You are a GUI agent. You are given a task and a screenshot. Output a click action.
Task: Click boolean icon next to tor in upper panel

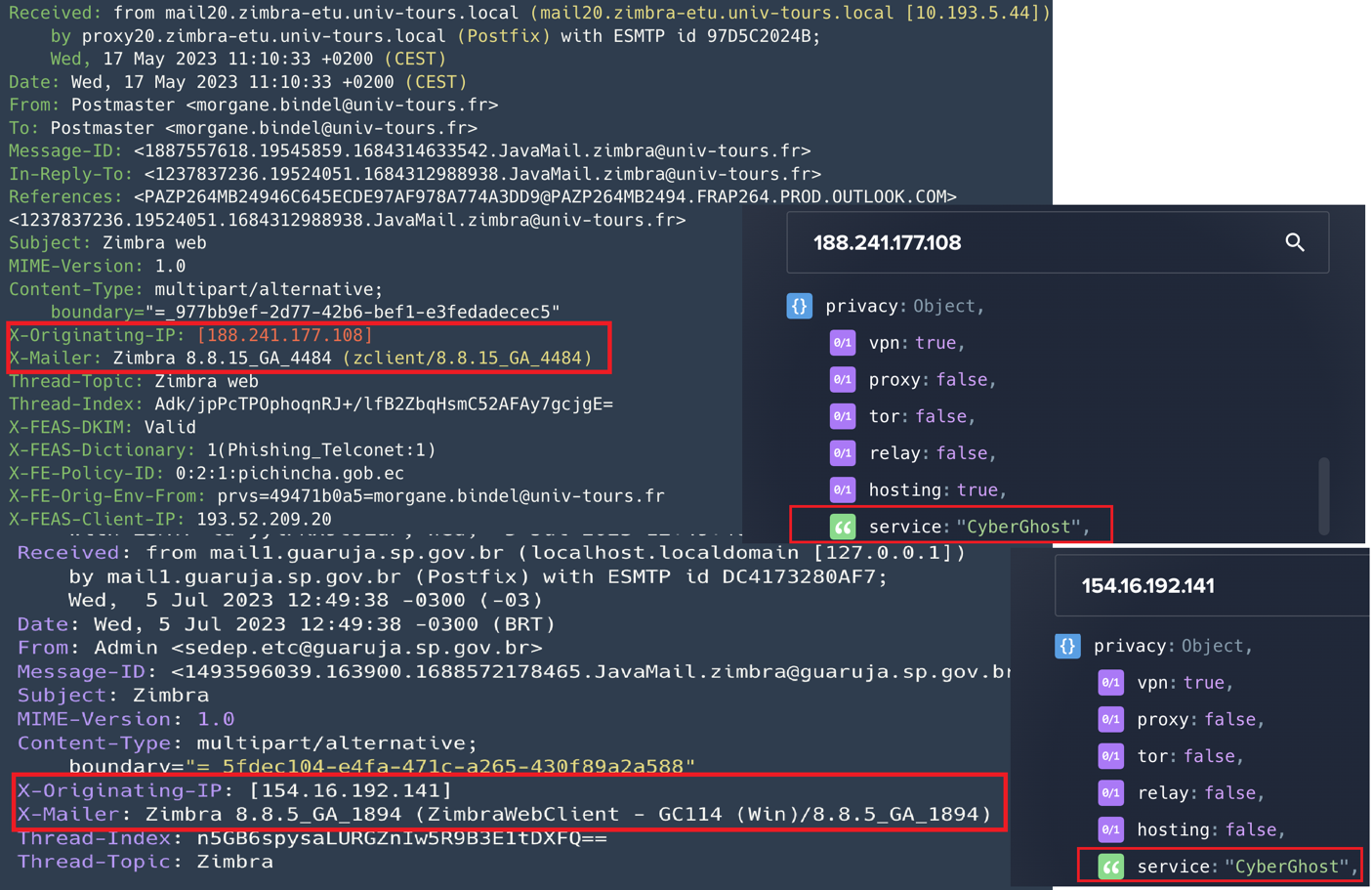coord(842,416)
